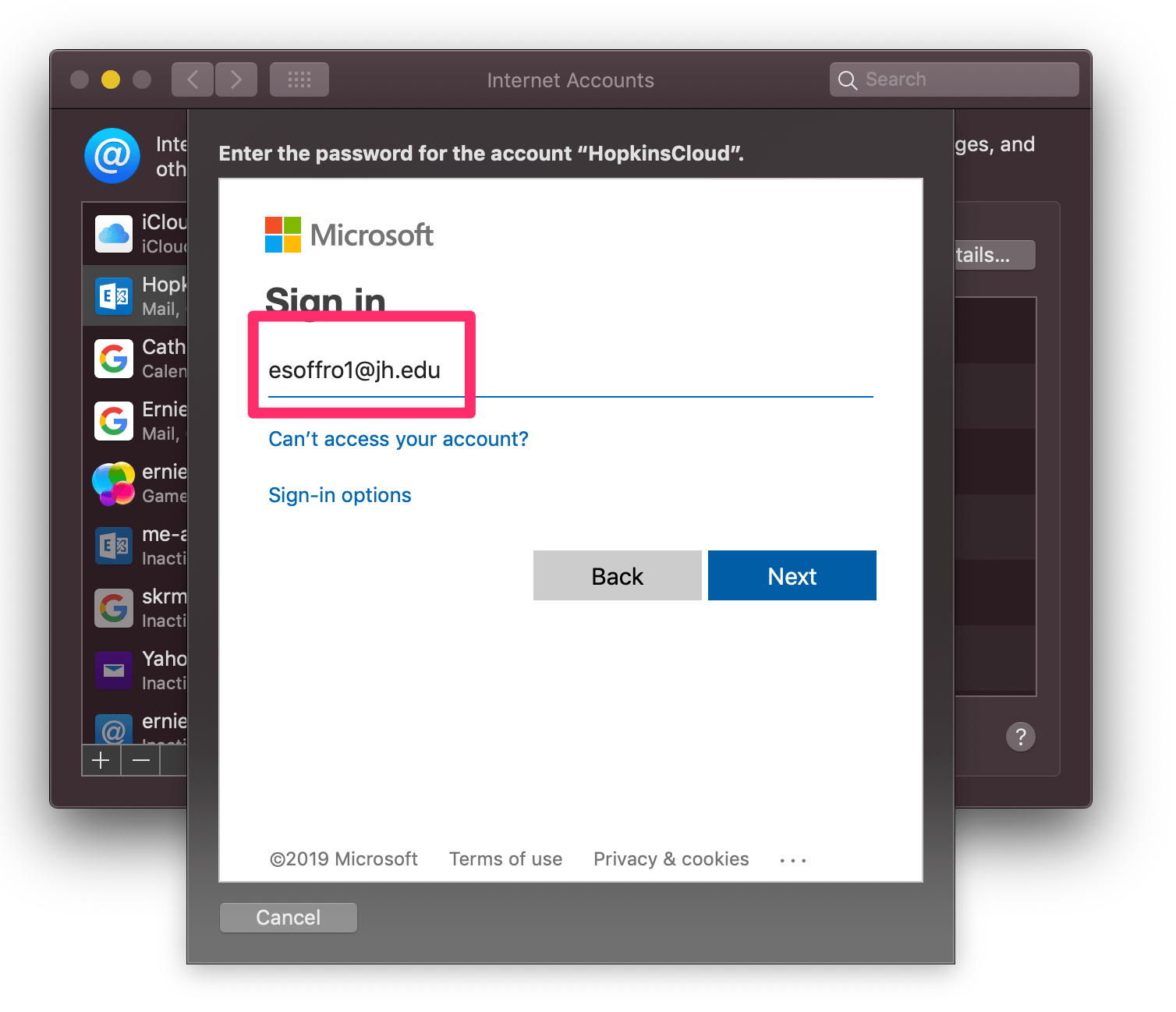
Task: Click the Search field in Internet Accounts
Action: pos(955,80)
